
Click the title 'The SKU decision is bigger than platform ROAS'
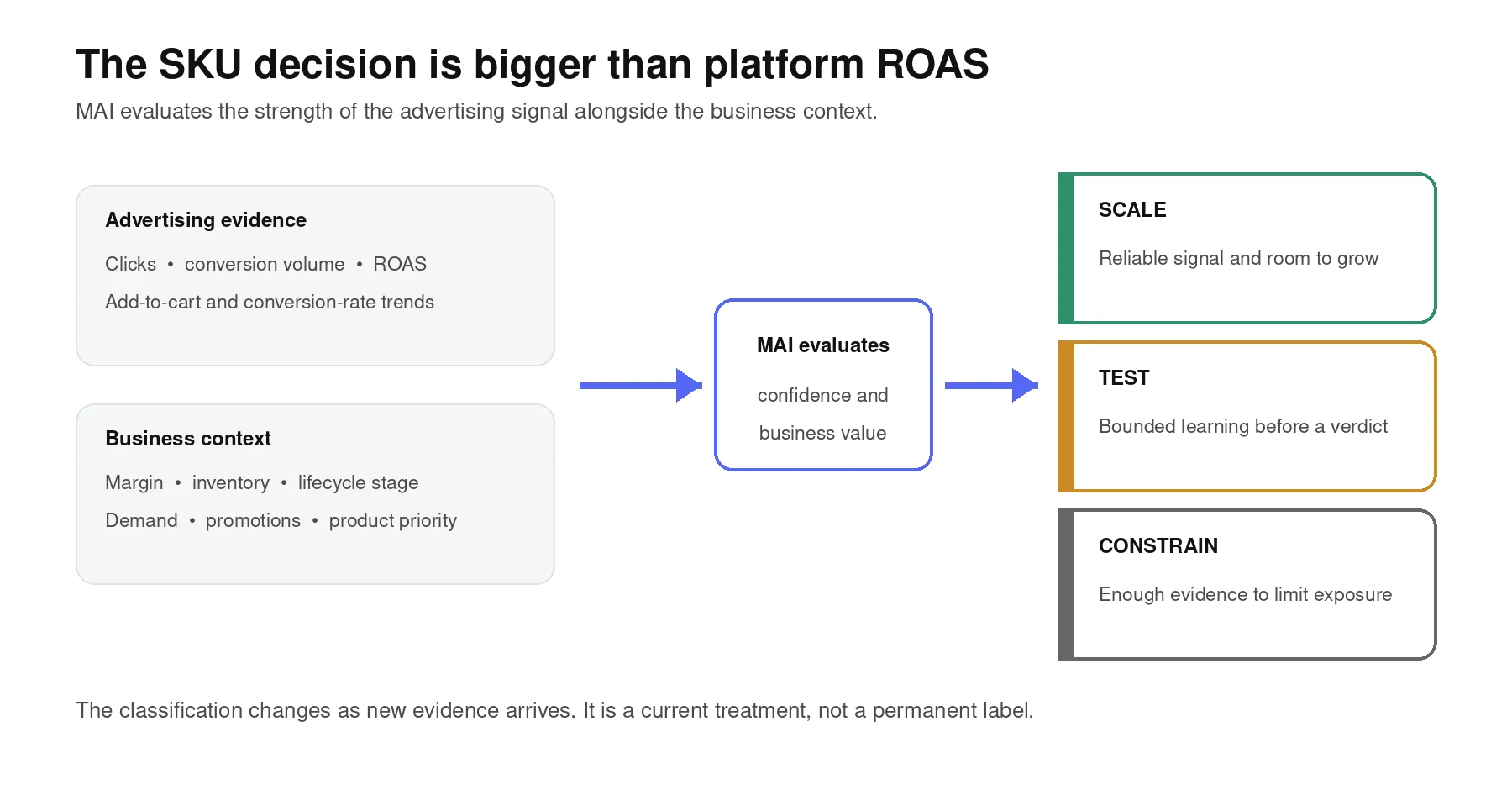click(x=533, y=65)
